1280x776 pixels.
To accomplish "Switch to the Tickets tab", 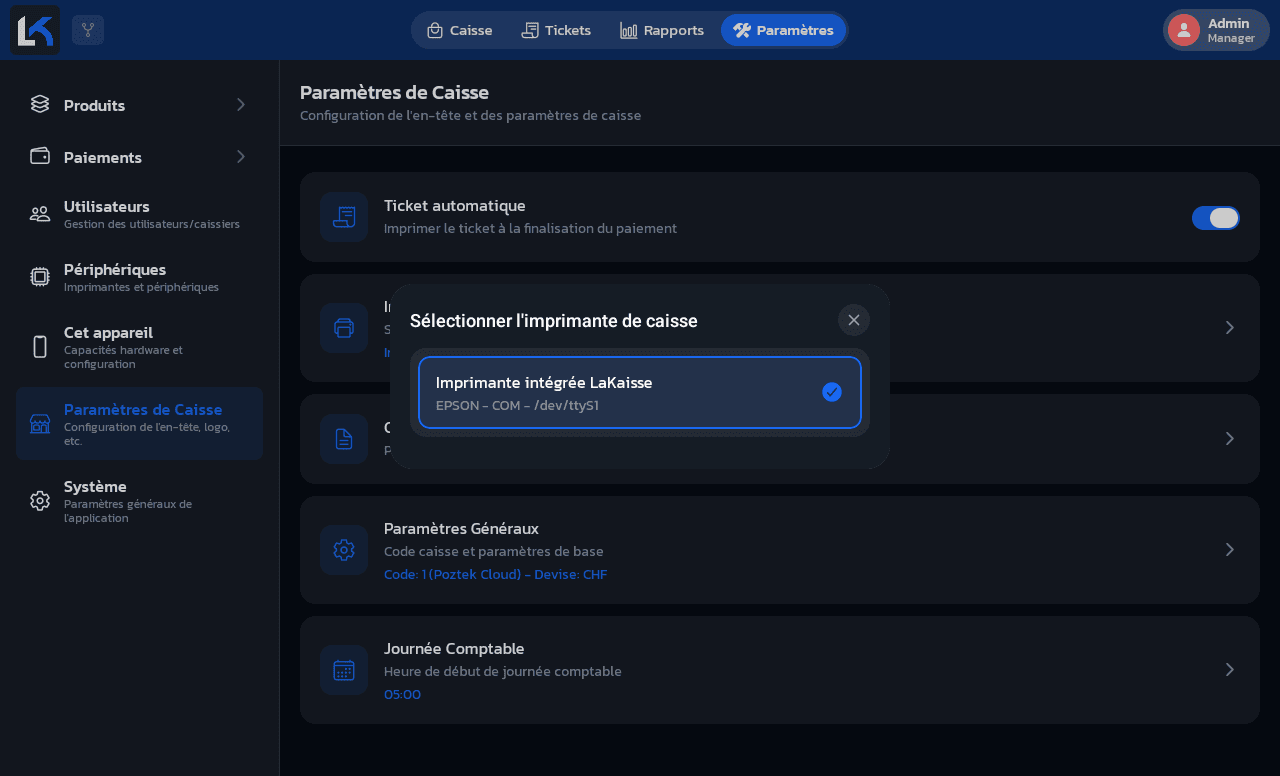I will [x=556, y=30].
